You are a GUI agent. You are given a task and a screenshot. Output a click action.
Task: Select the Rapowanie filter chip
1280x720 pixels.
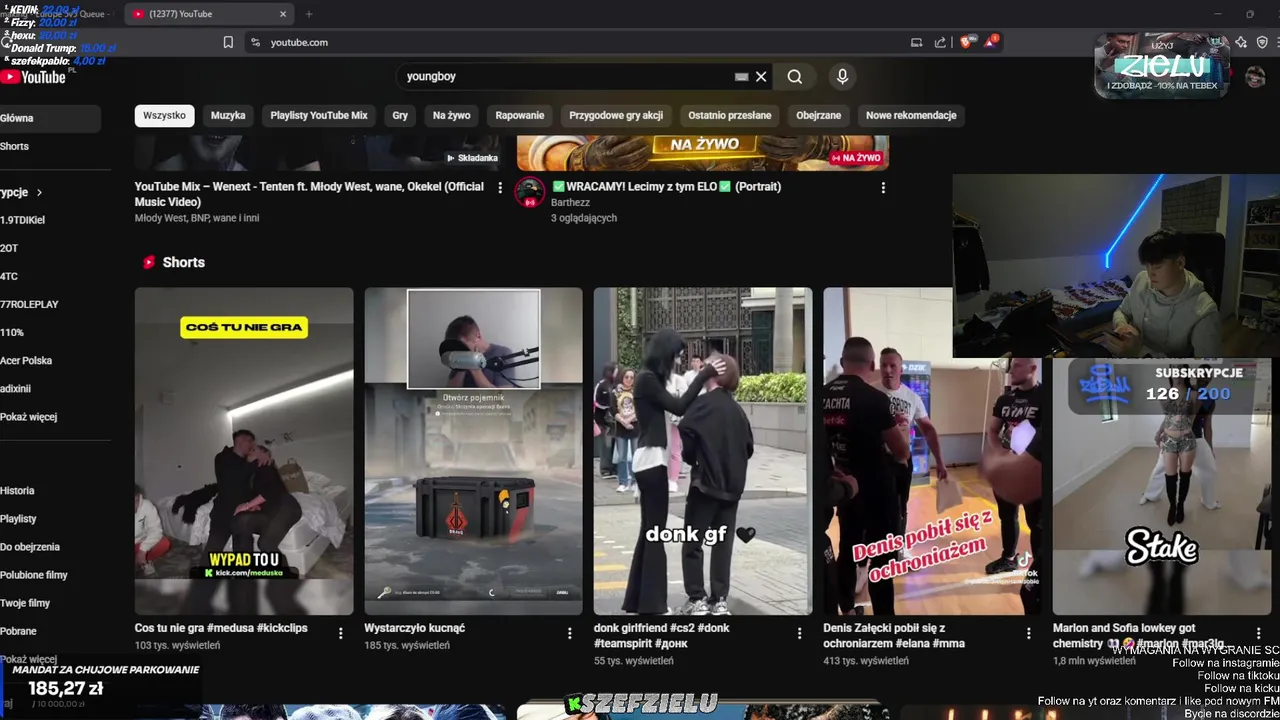pos(520,115)
